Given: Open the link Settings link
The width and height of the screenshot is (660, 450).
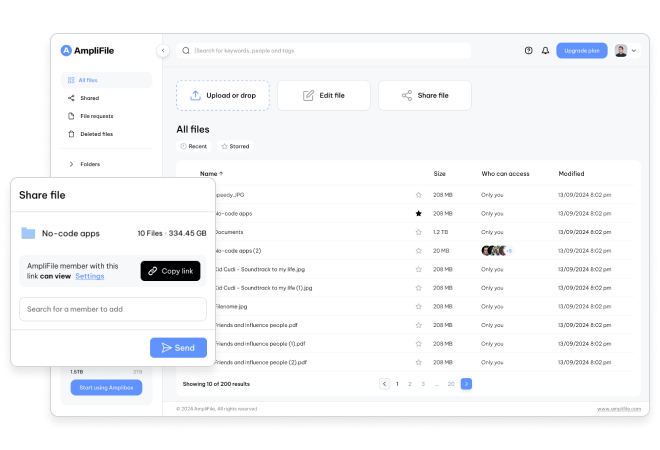Looking at the screenshot, I should 89,276.
